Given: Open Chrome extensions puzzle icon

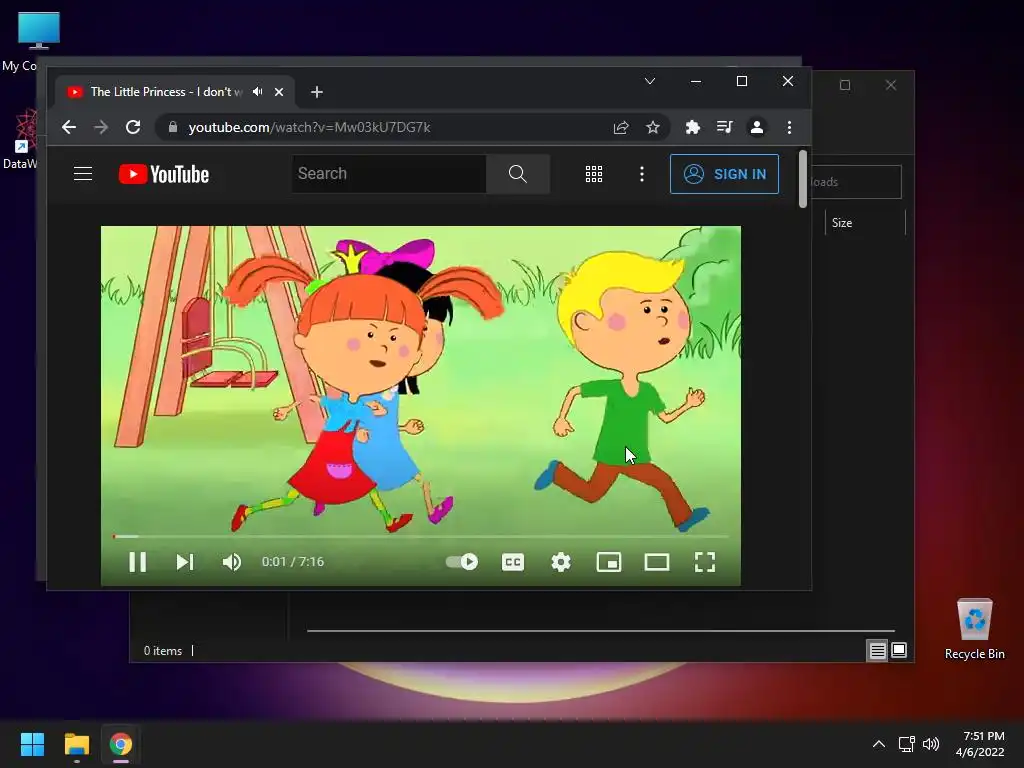Looking at the screenshot, I should [x=693, y=127].
